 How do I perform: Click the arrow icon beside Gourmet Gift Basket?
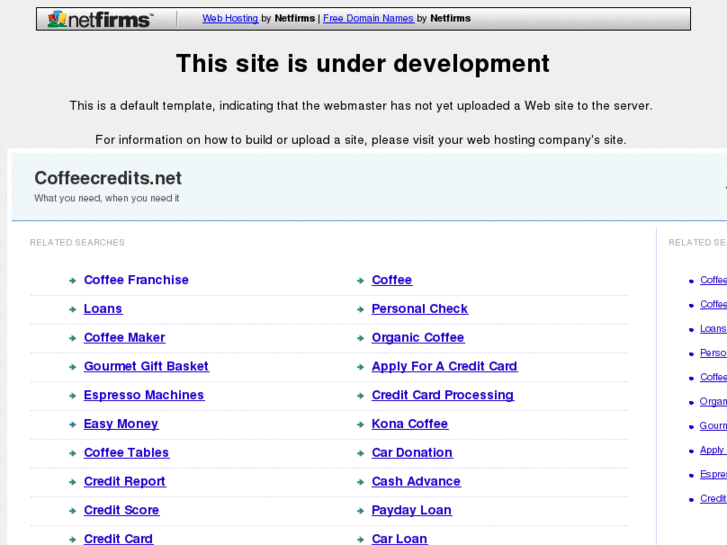[x=72, y=367]
